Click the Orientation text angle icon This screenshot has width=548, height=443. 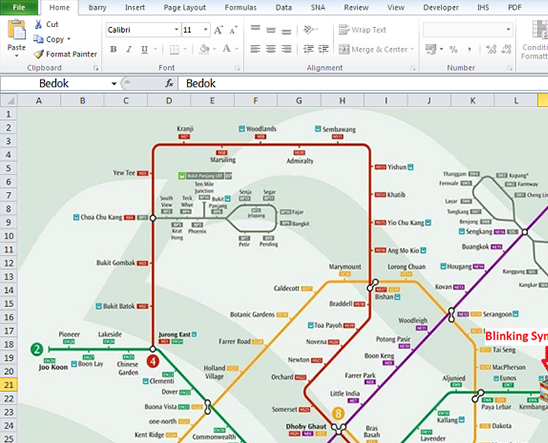pos(308,30)
